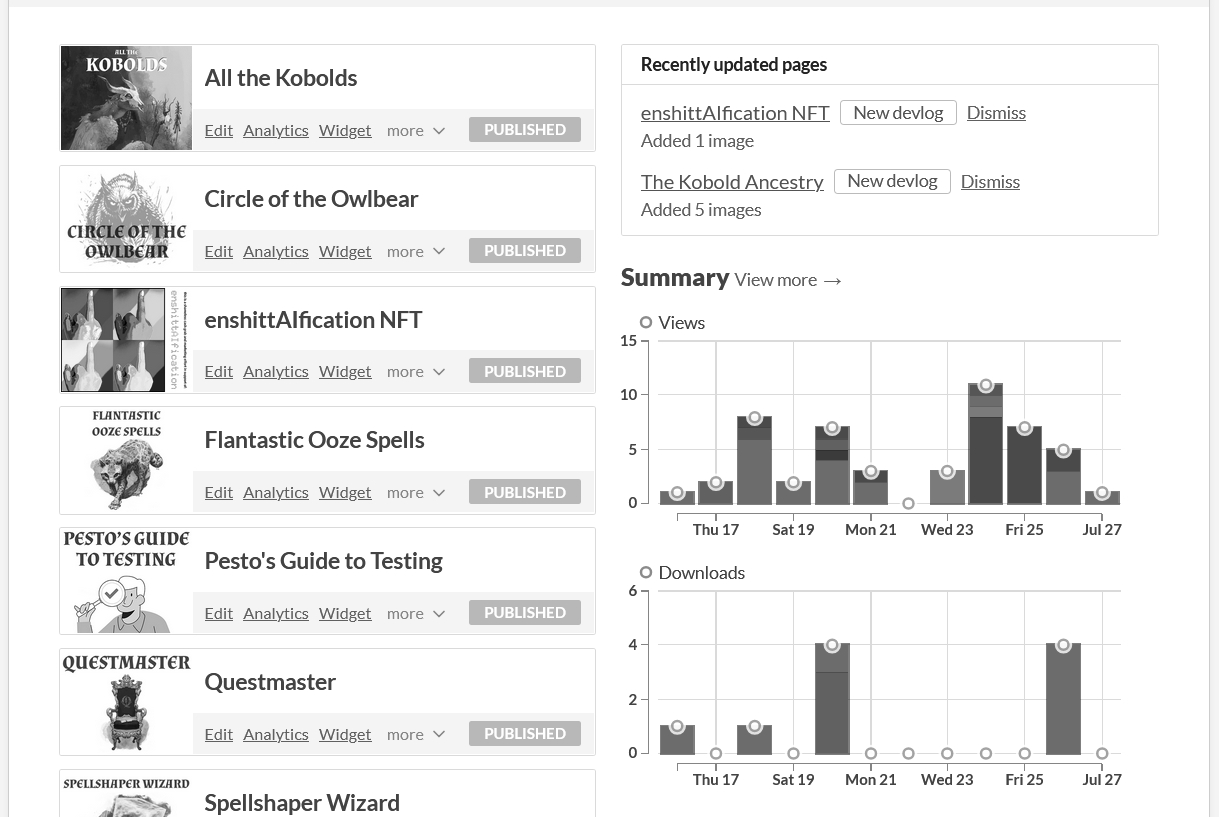Click the PUBLISHED badge for Questmaster
The image size is (1219, 817).
click(x=524, y=734)
